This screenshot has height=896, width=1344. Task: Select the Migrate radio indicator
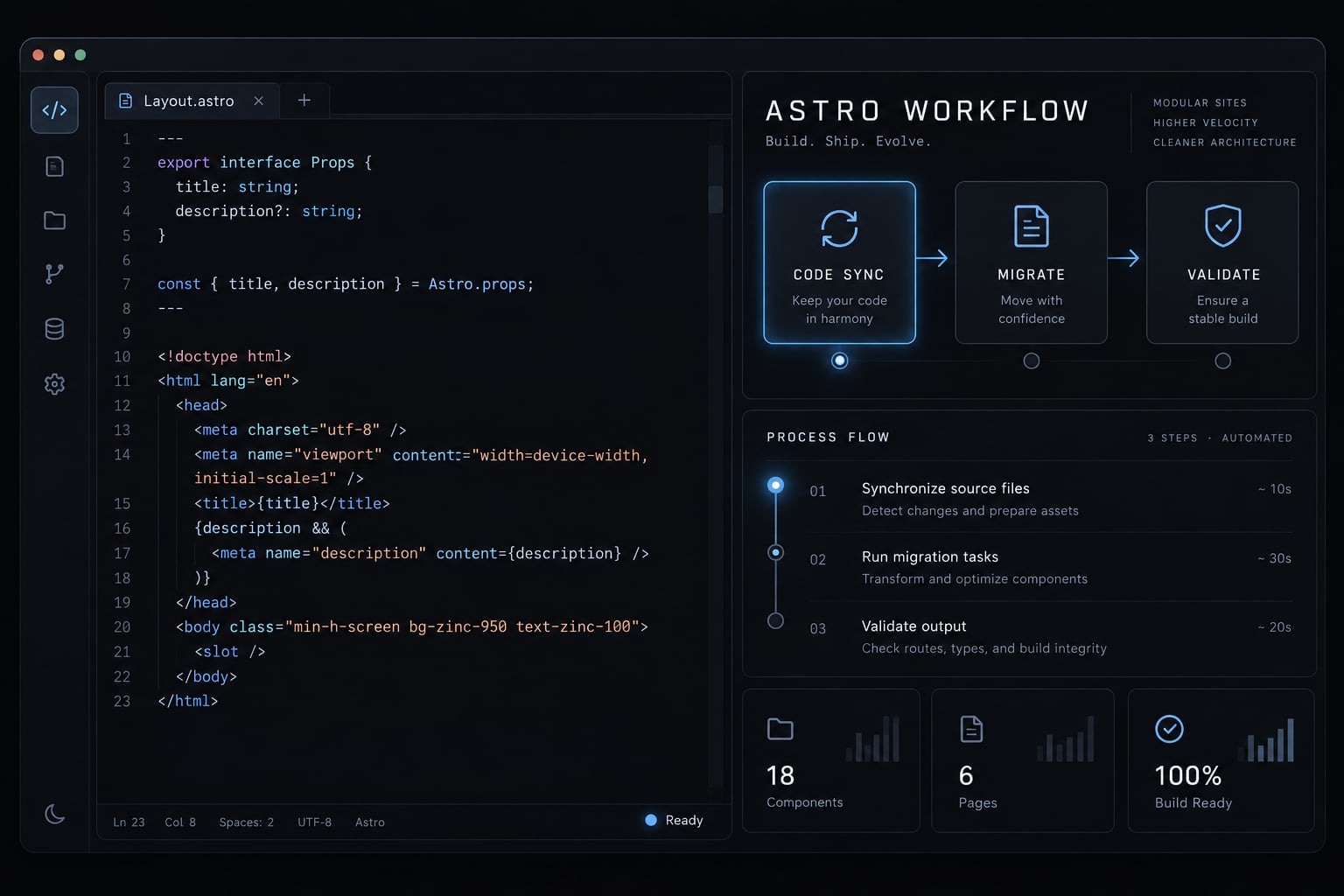click(1032, 361)
